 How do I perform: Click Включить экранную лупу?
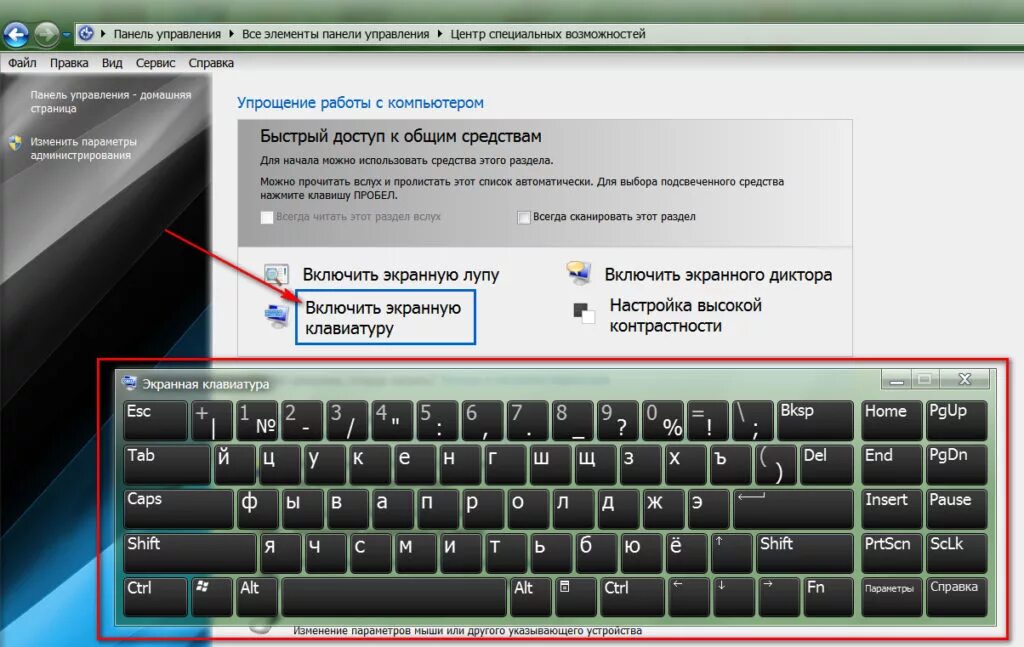[x=400, y=275]
